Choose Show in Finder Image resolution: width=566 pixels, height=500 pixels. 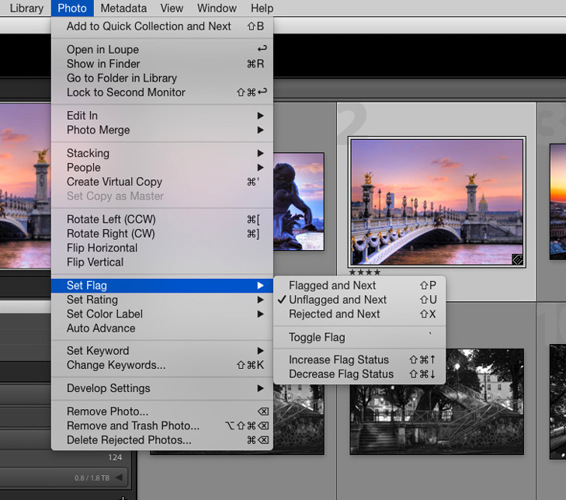162,64
